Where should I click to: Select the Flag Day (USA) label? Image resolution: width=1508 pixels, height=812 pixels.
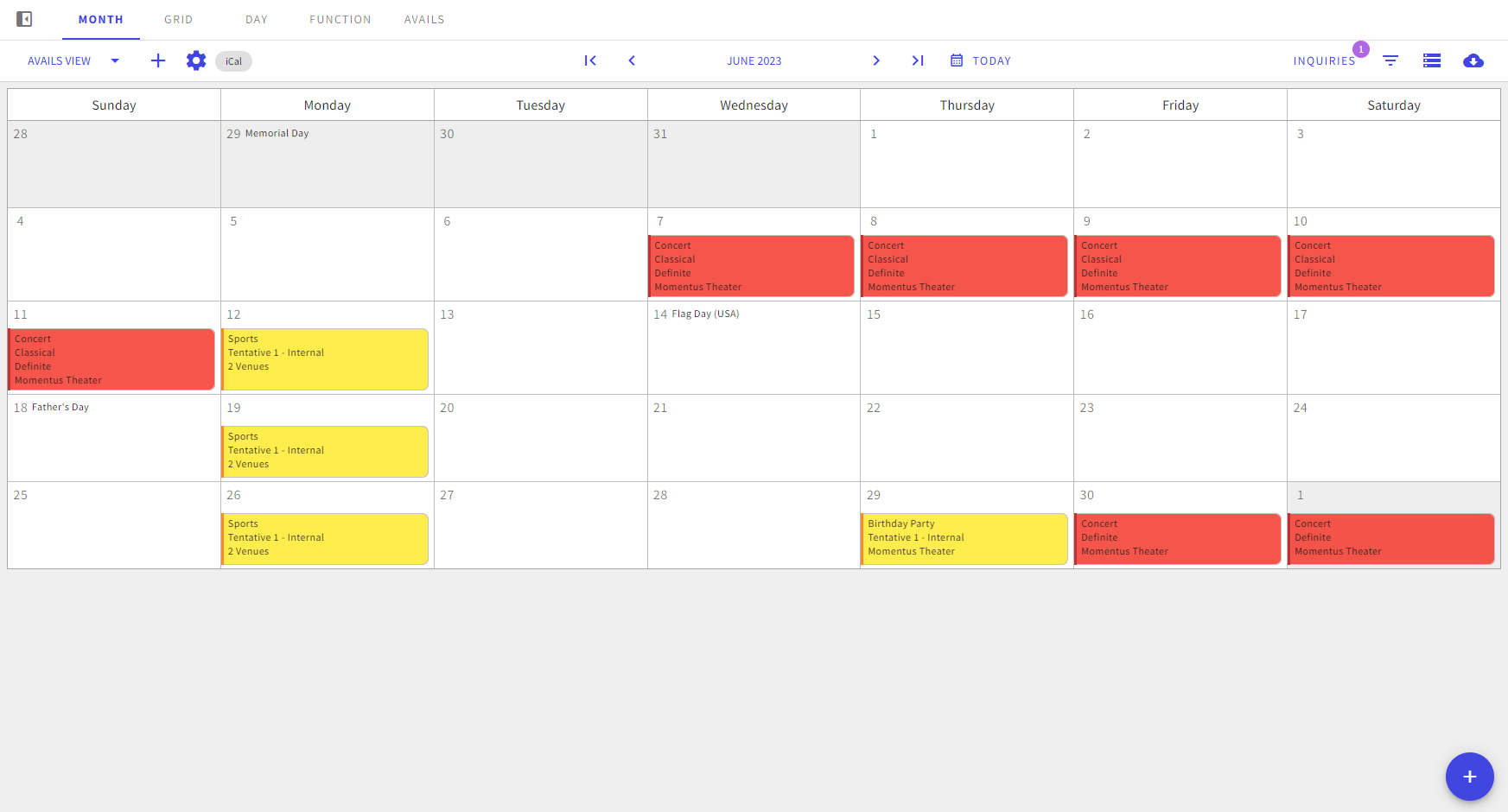point(705,314)
